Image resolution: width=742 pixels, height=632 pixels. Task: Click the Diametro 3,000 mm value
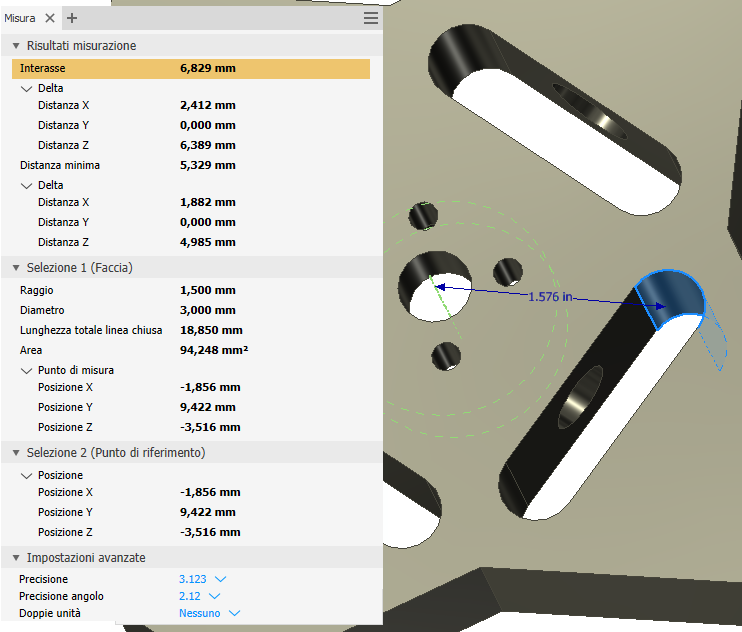pos(208,310)
